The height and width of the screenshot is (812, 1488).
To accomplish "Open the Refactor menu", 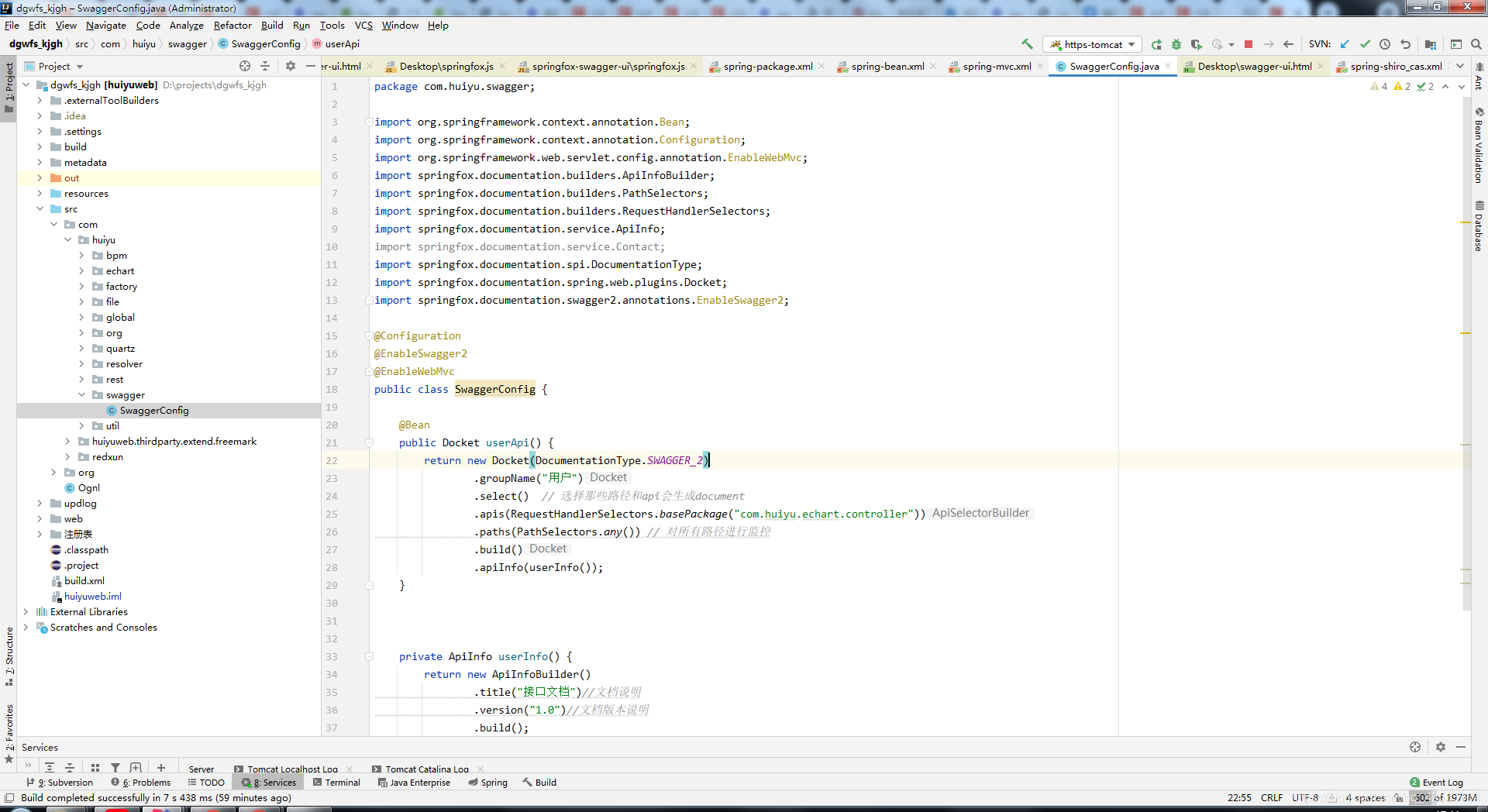I will pos(232,25).
